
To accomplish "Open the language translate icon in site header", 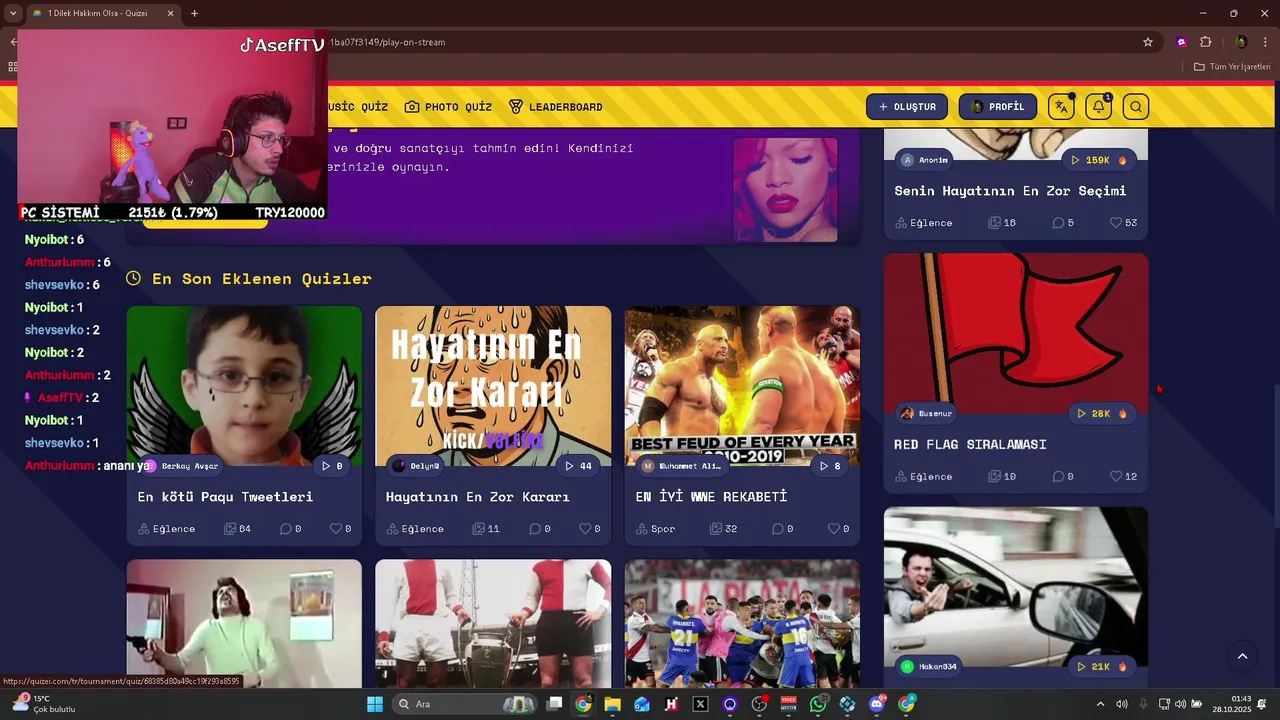I will click(x=1061, y=107).
